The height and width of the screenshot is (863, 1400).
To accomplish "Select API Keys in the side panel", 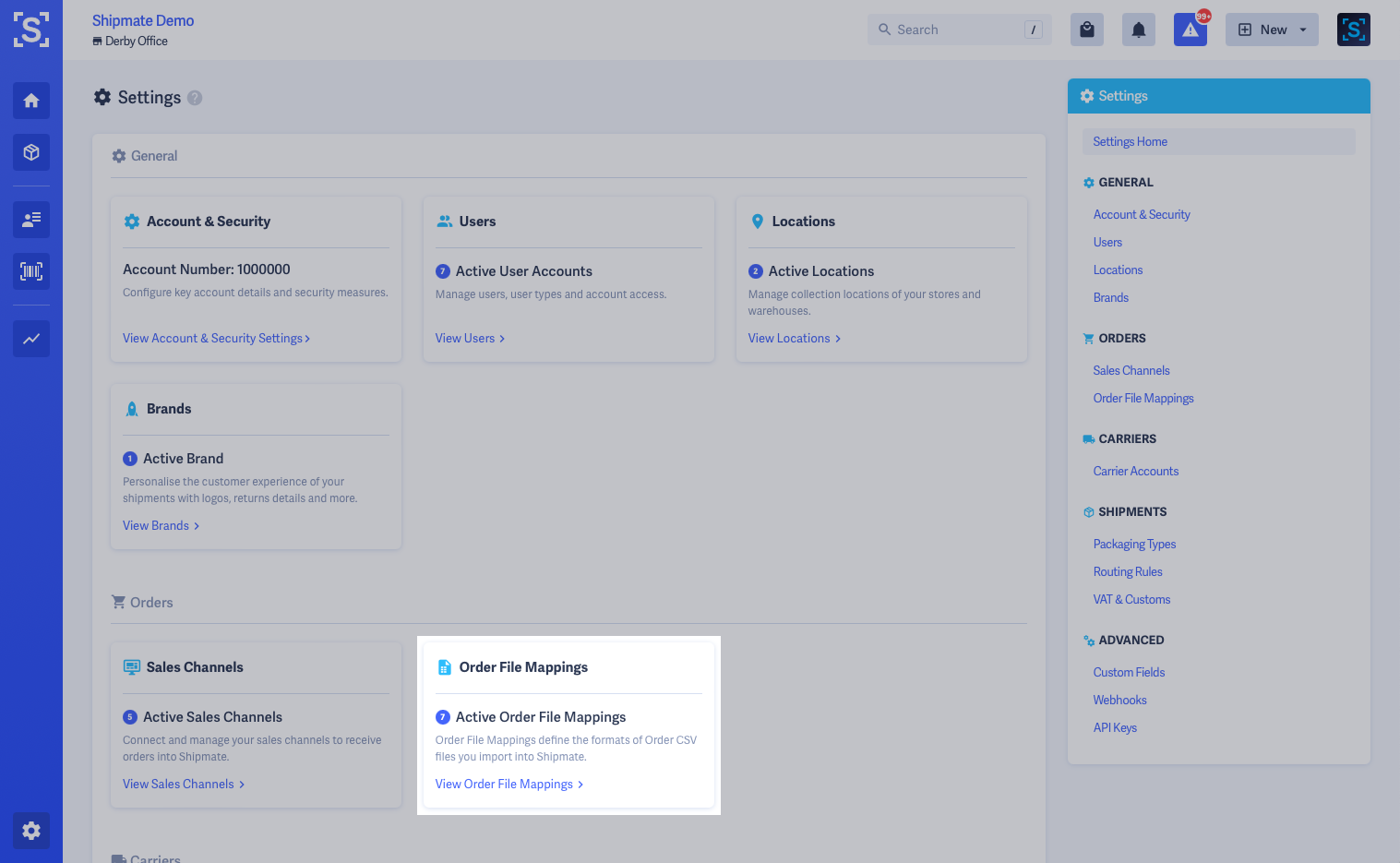I will [1115, 727].
